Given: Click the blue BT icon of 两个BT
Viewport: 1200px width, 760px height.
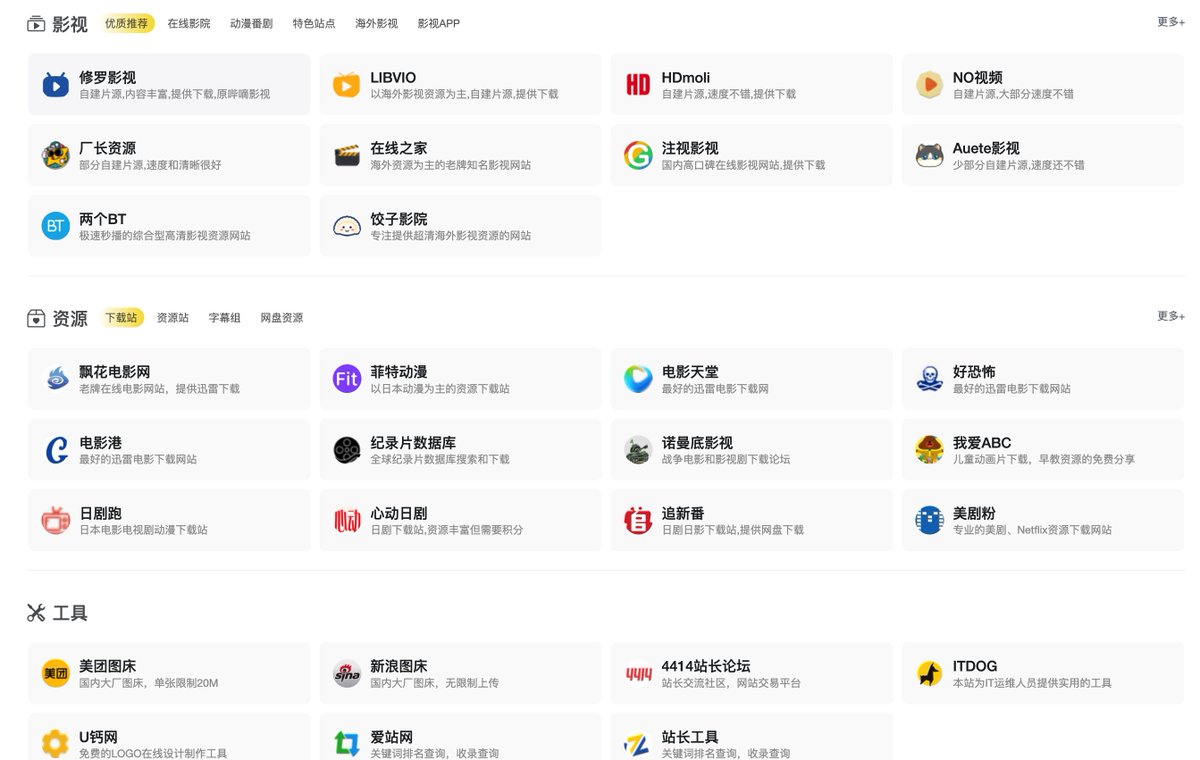Looking at the screenshot, I should pos(55,226).
